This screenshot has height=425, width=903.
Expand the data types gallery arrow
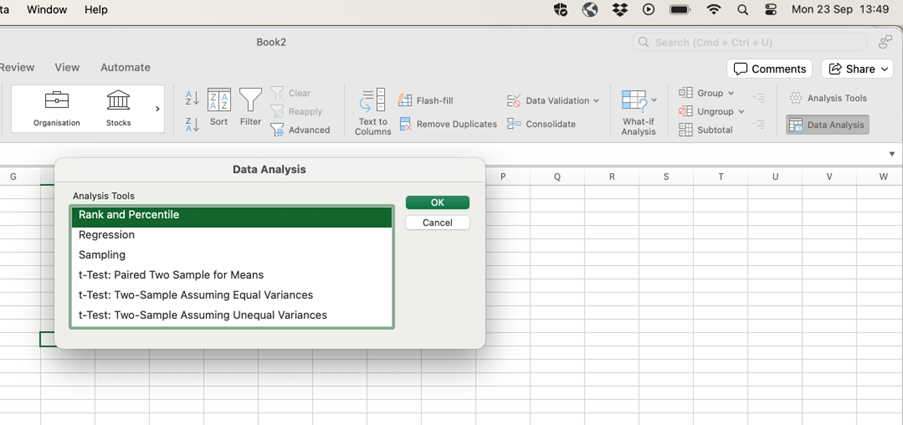(157, 108)
